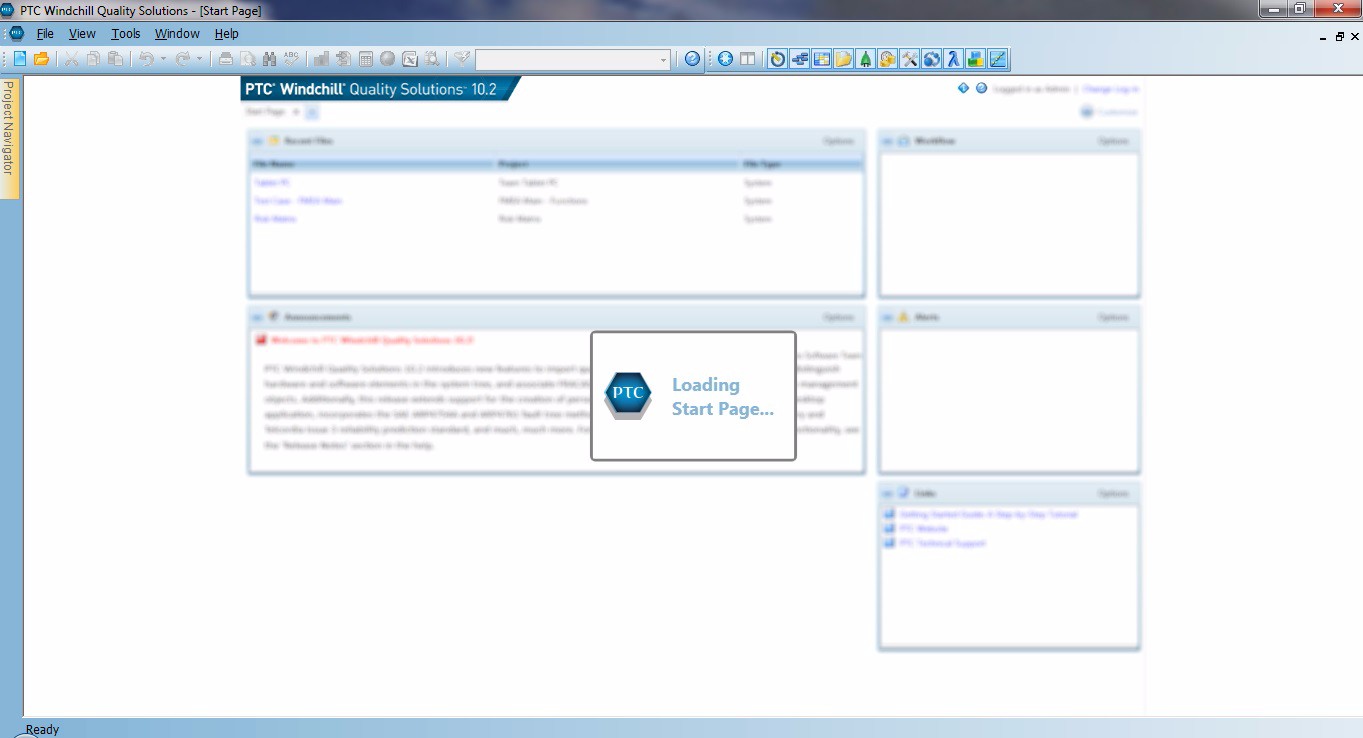Open Print Preview from toolbar
The height and width of the screenshot is (738, 1363).
(x=247, y=59)
